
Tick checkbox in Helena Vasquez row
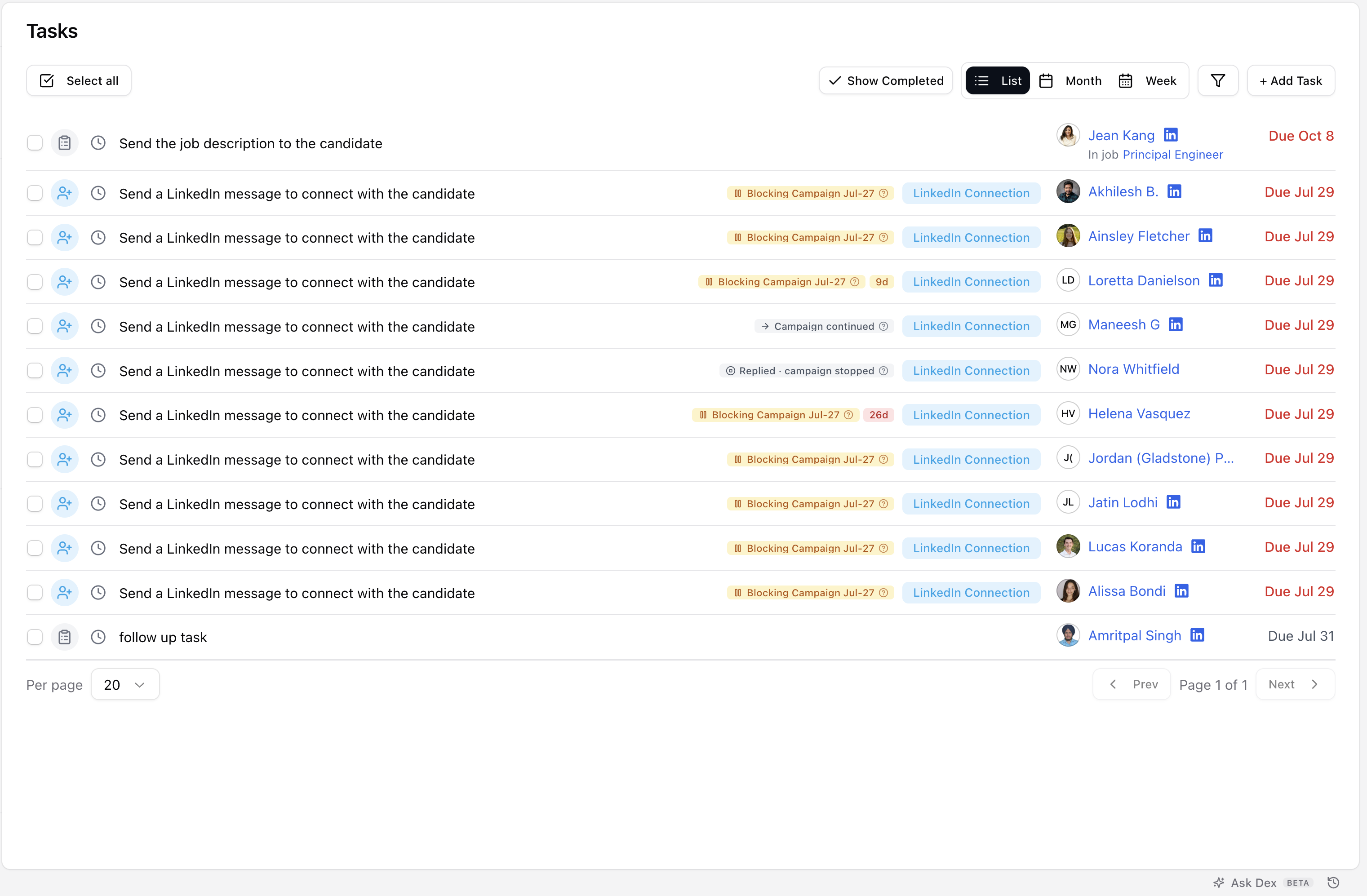pos(35,415)
